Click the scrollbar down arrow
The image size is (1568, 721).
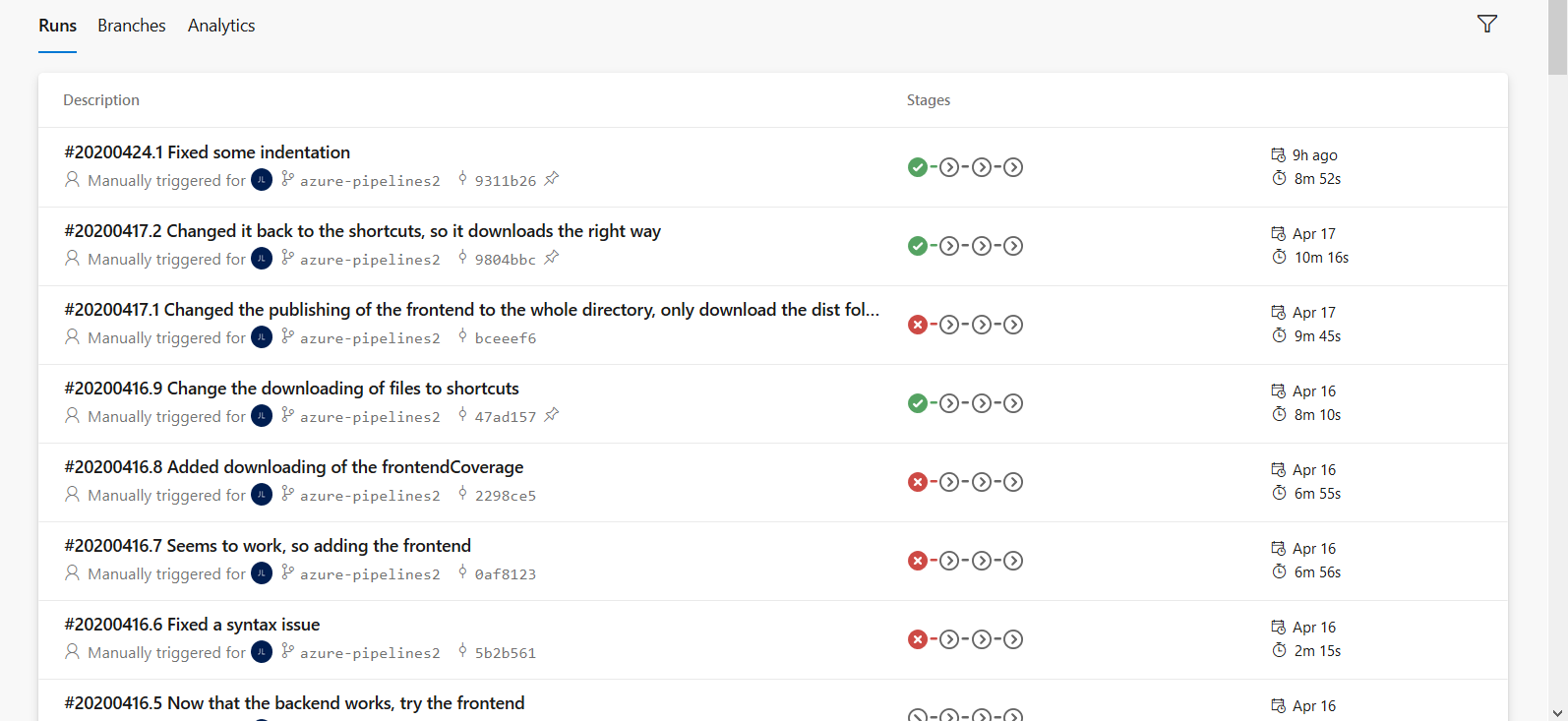point(1557,712)
